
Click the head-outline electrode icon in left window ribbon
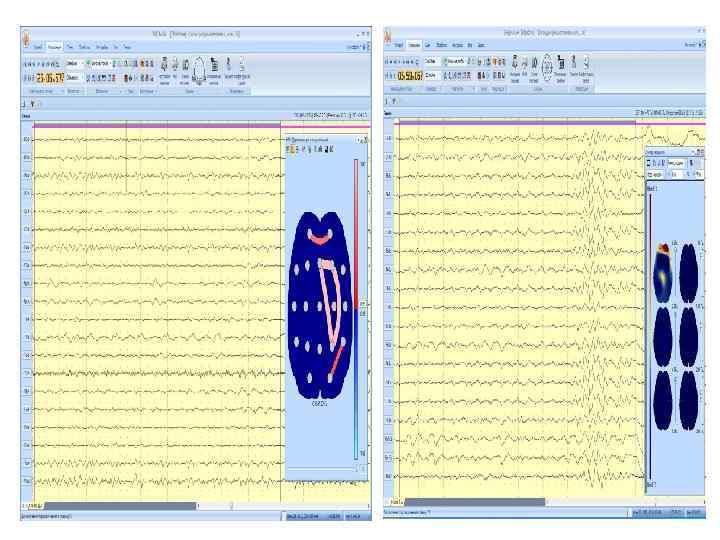[x=199, y=70]
